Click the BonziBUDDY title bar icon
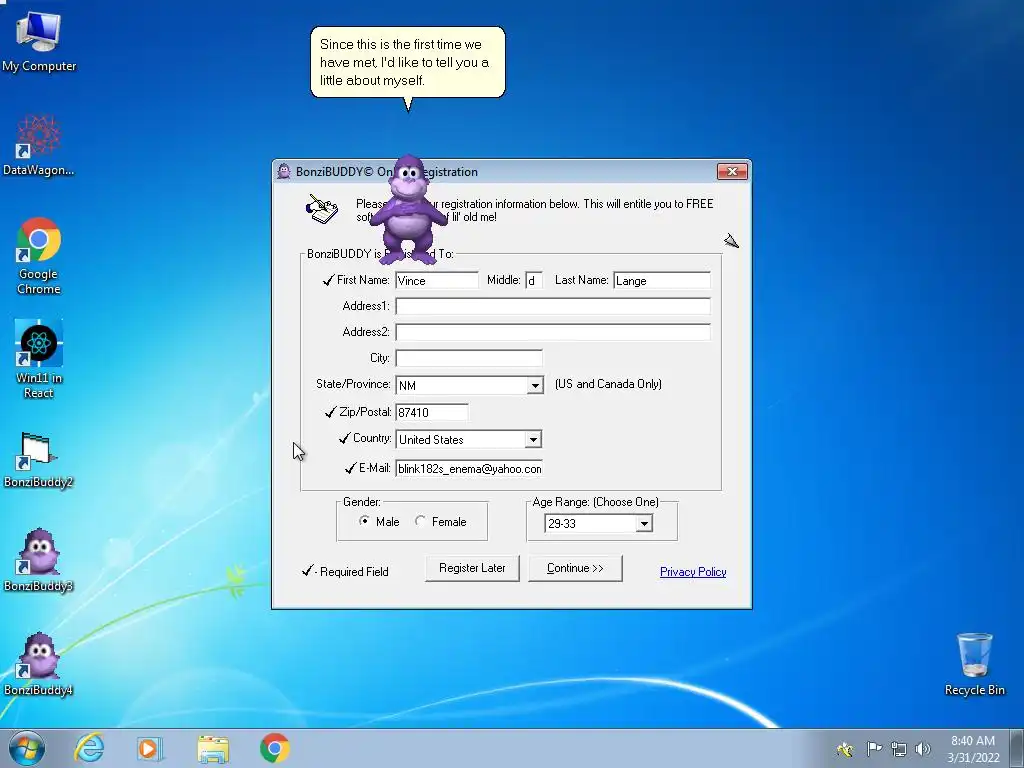Image resolution: width=1024 pixels, height=768 pixels. (x=283, y=172)
